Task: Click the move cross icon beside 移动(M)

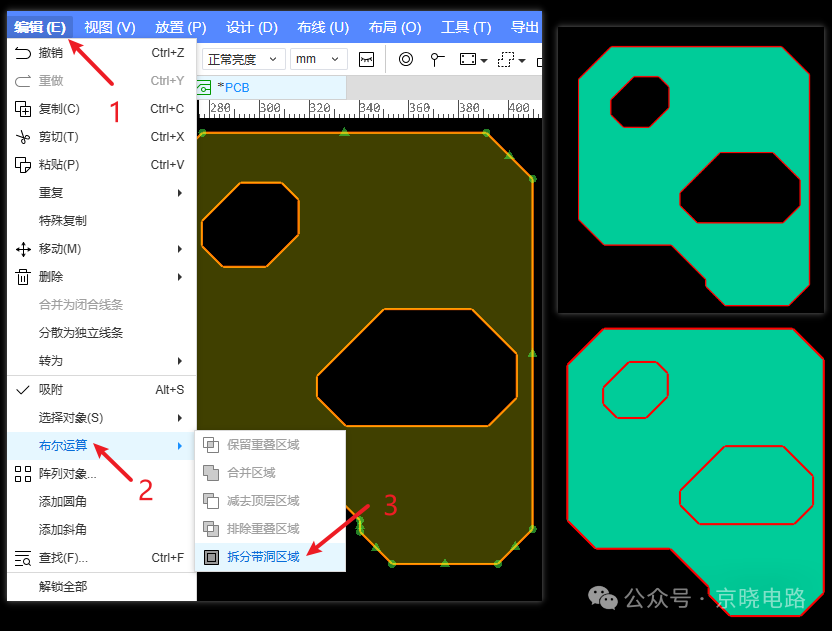Action: 23,249
